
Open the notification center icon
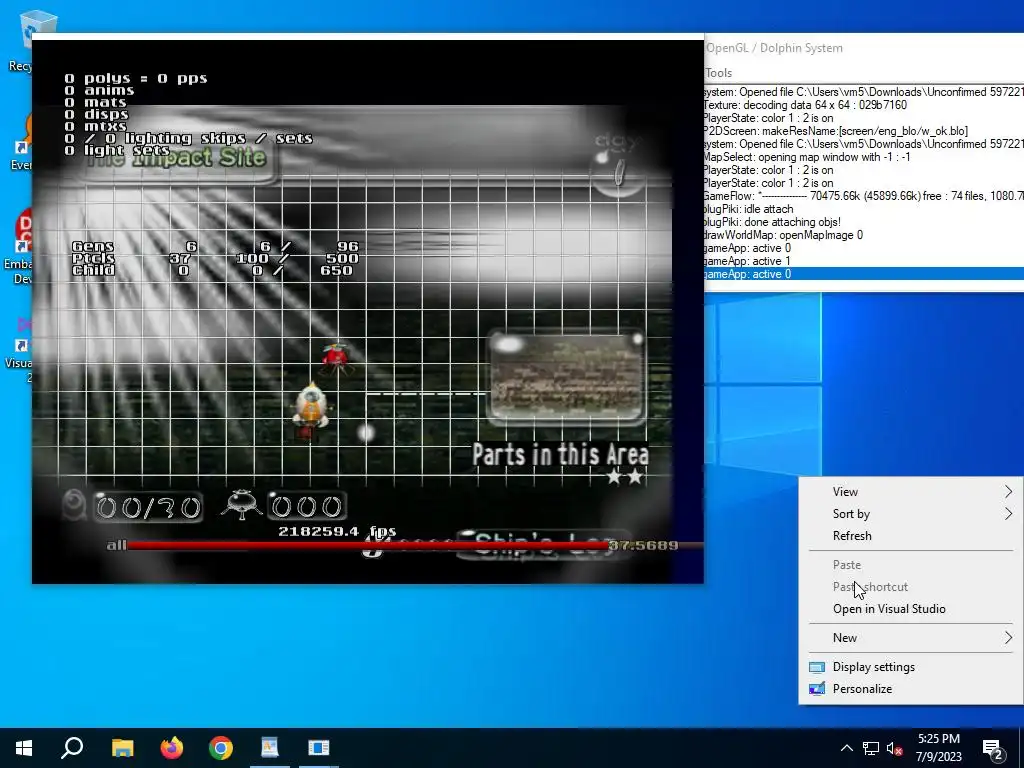click(x=993, y=748)
